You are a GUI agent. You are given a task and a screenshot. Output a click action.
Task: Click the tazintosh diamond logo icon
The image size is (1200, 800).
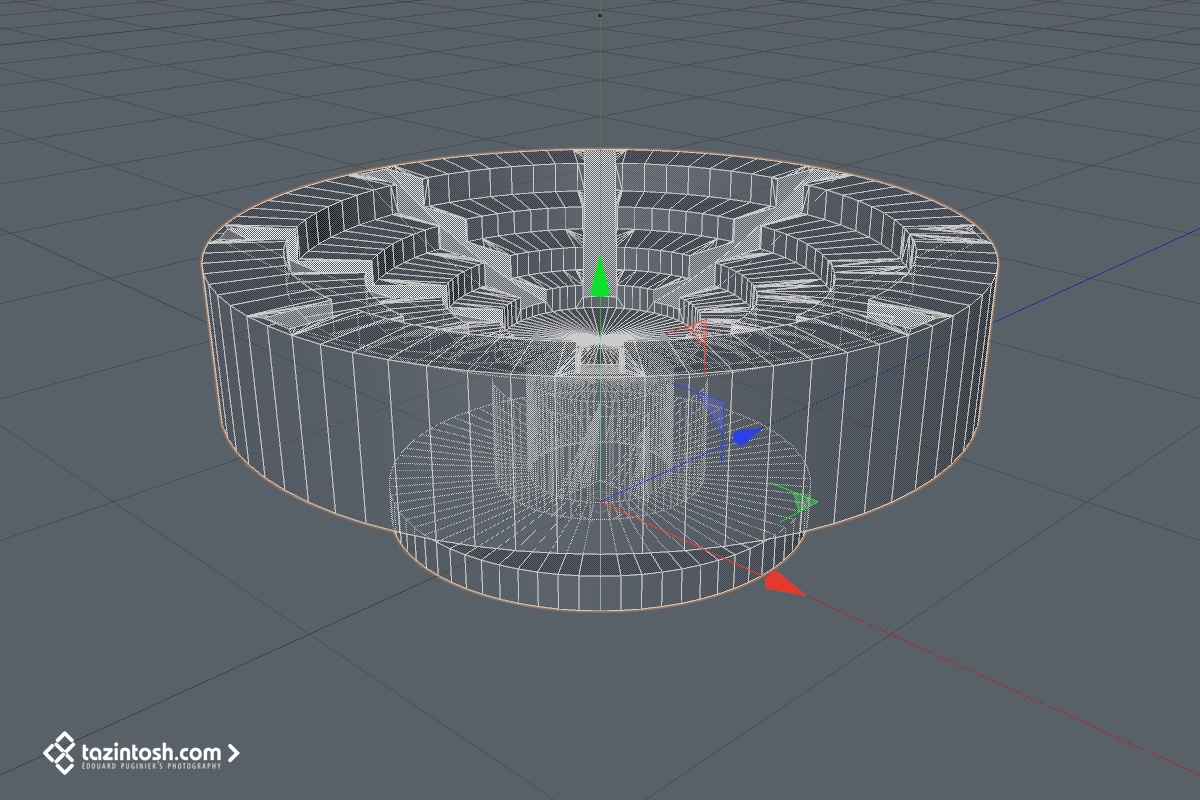click(60, 752)
